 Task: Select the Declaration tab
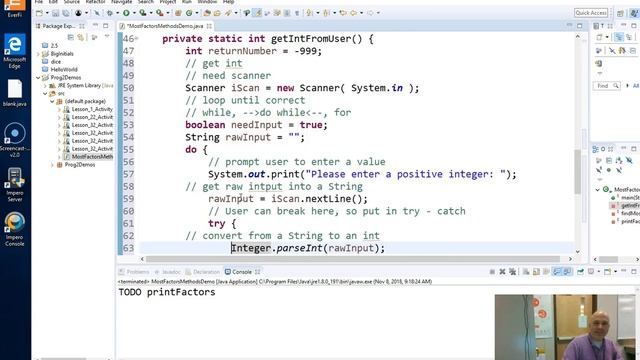202,272
